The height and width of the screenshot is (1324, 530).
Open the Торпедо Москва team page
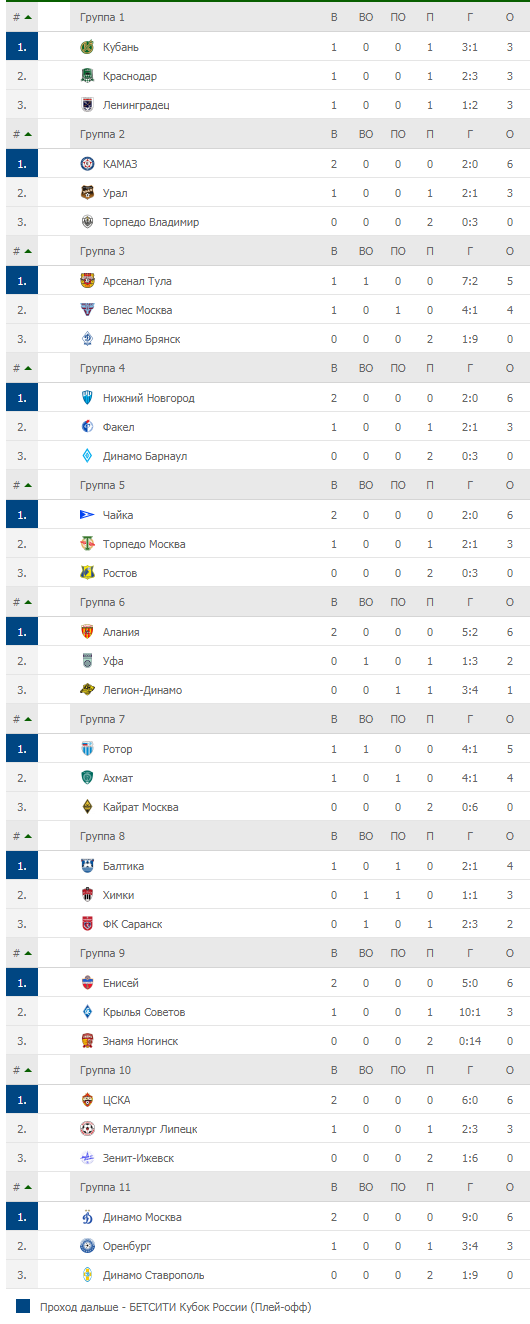[144, 544]
